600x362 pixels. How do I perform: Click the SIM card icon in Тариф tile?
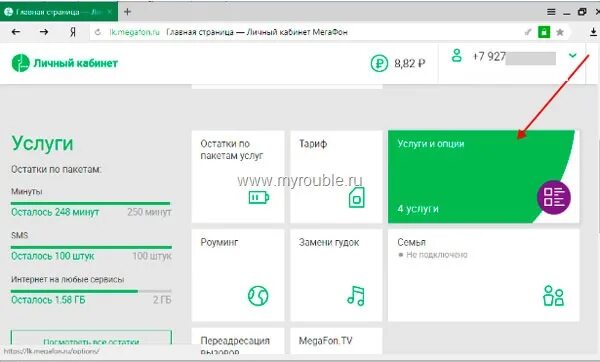tap(357, 197)
